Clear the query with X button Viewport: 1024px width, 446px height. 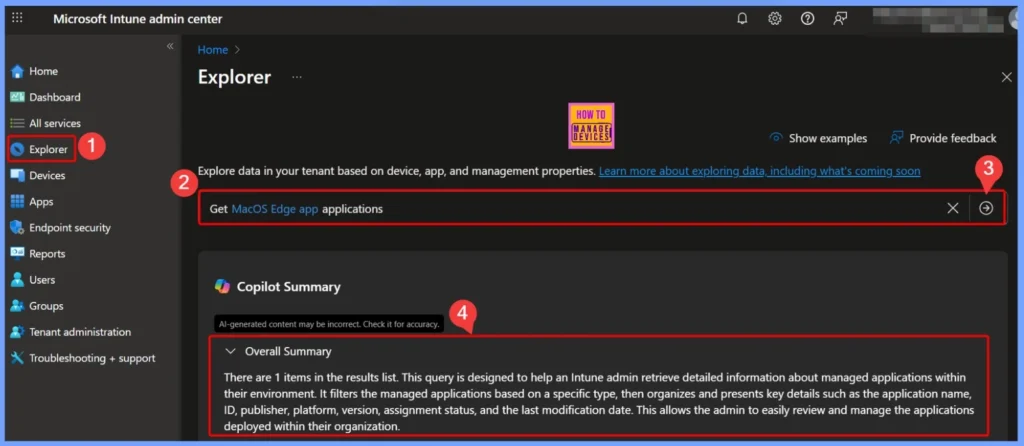tap(953, 208)
